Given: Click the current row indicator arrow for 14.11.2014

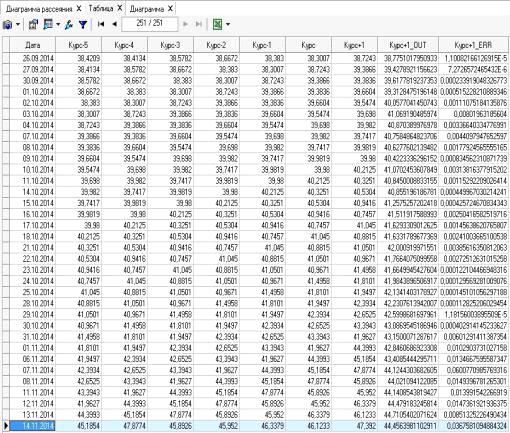Looking at the screenshot, I should (x=6, y=426).
